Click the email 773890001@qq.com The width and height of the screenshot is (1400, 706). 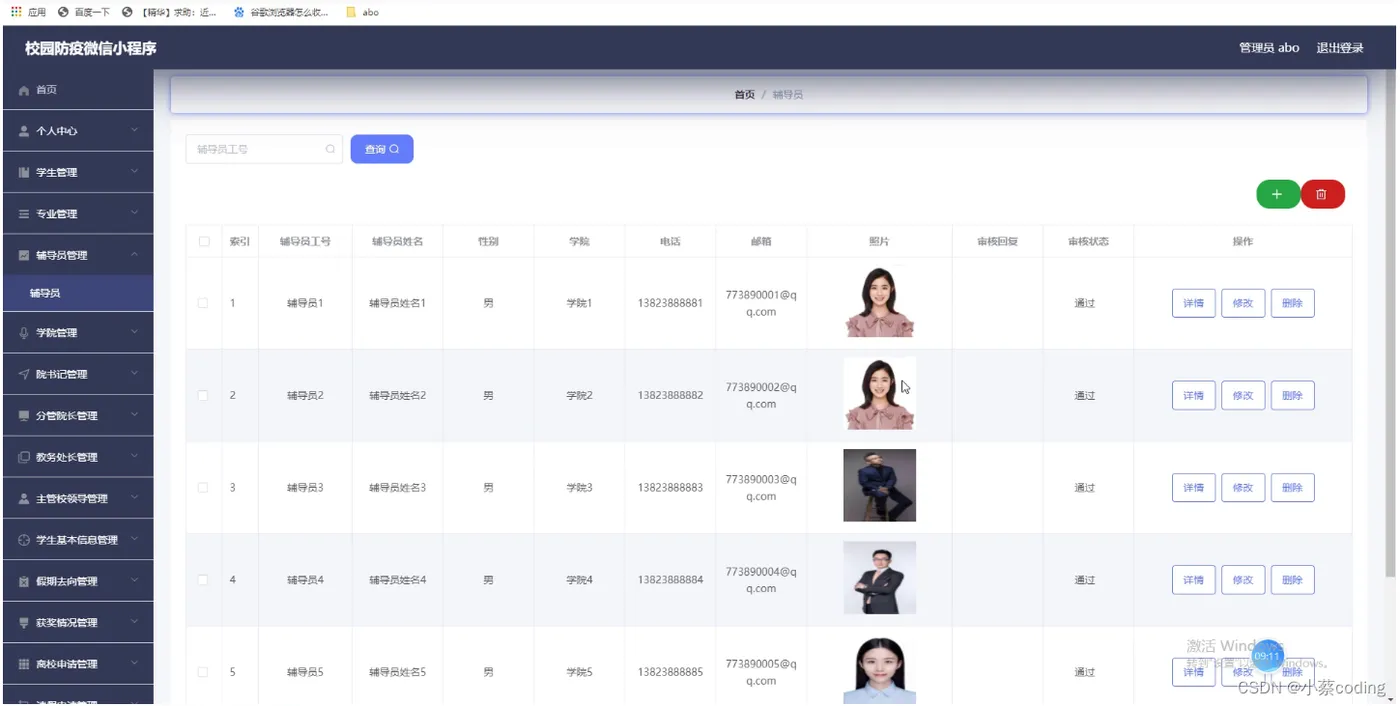point(761,303)
